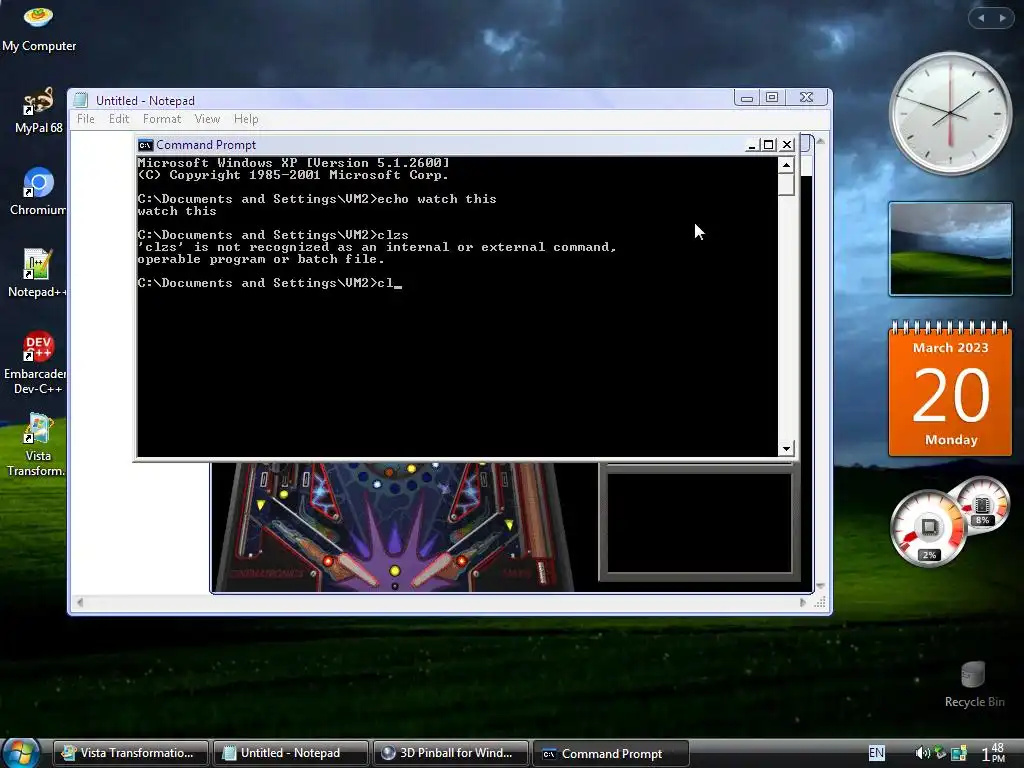This screenshot has width=1024, height=768.
Task: Click the Microsoft Windows XP version line
Action: click(x=293, y=163)
